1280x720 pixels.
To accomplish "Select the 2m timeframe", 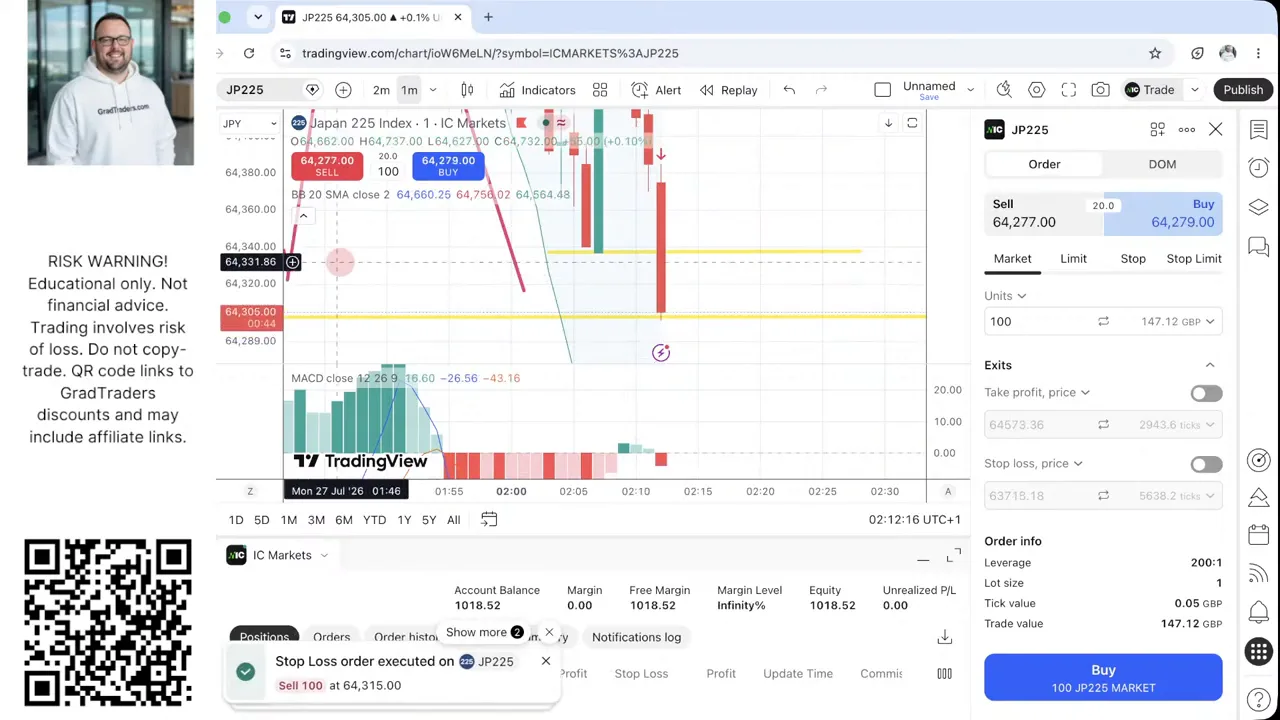I will tap(381, 90).
